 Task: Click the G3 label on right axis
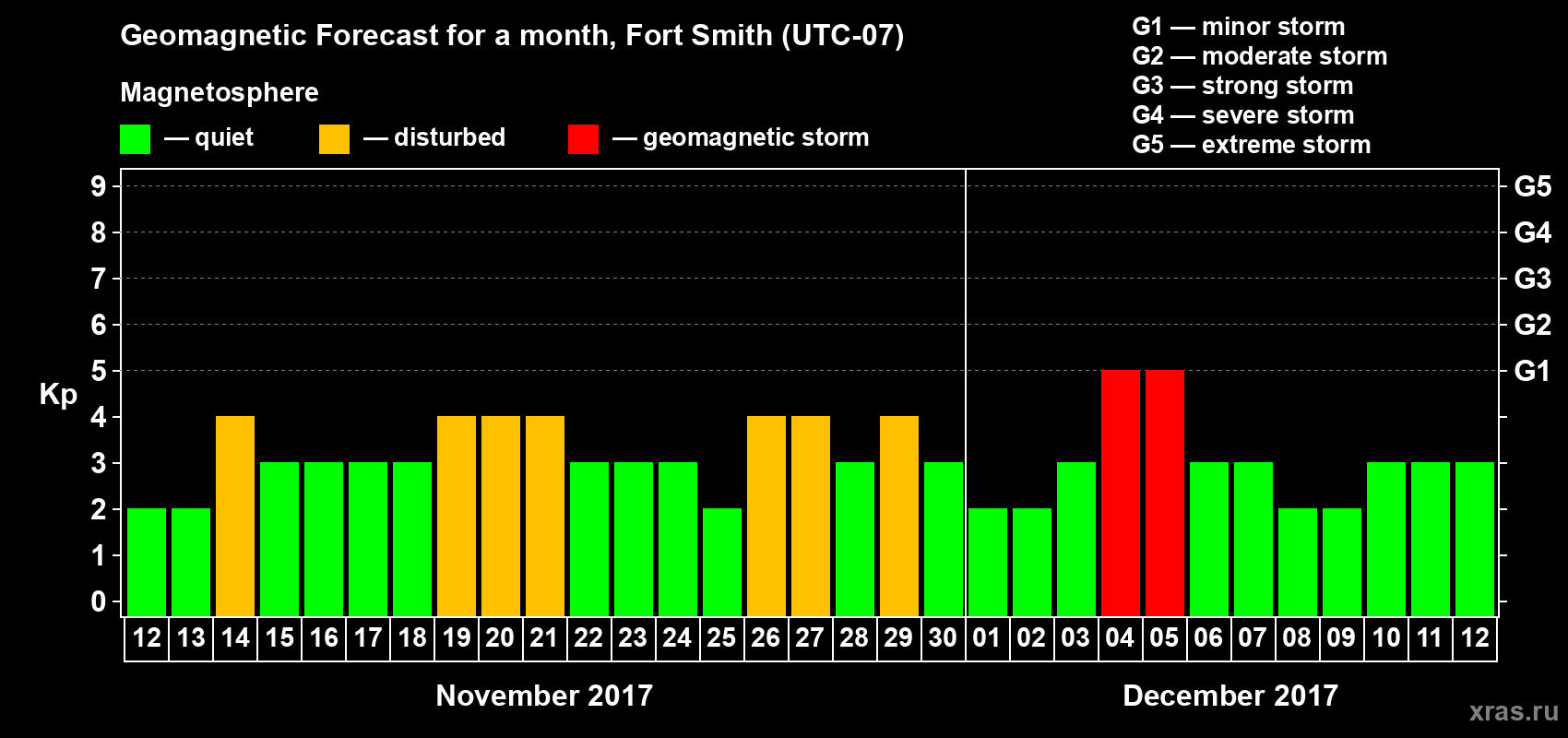(1532, 279)
